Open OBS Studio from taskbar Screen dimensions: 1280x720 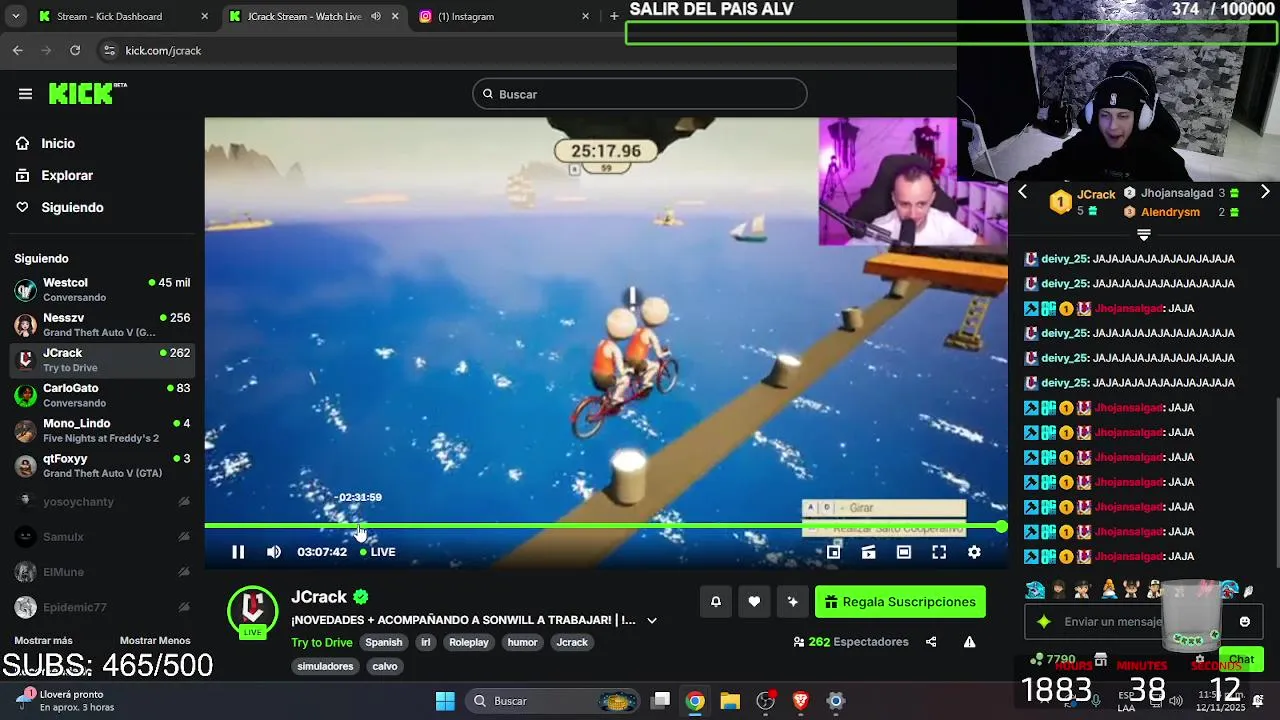[x=765, y=701]
